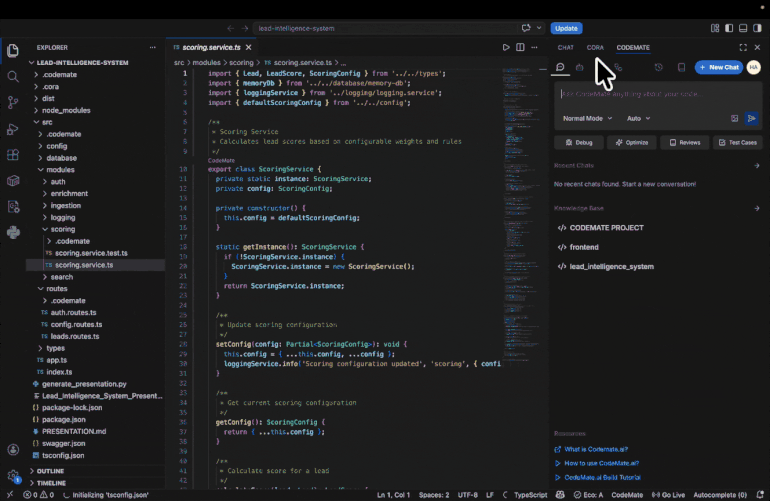The image size is (770, 501).
Task: Click the Copilot icon in title bar
Action: coord(526,28)
